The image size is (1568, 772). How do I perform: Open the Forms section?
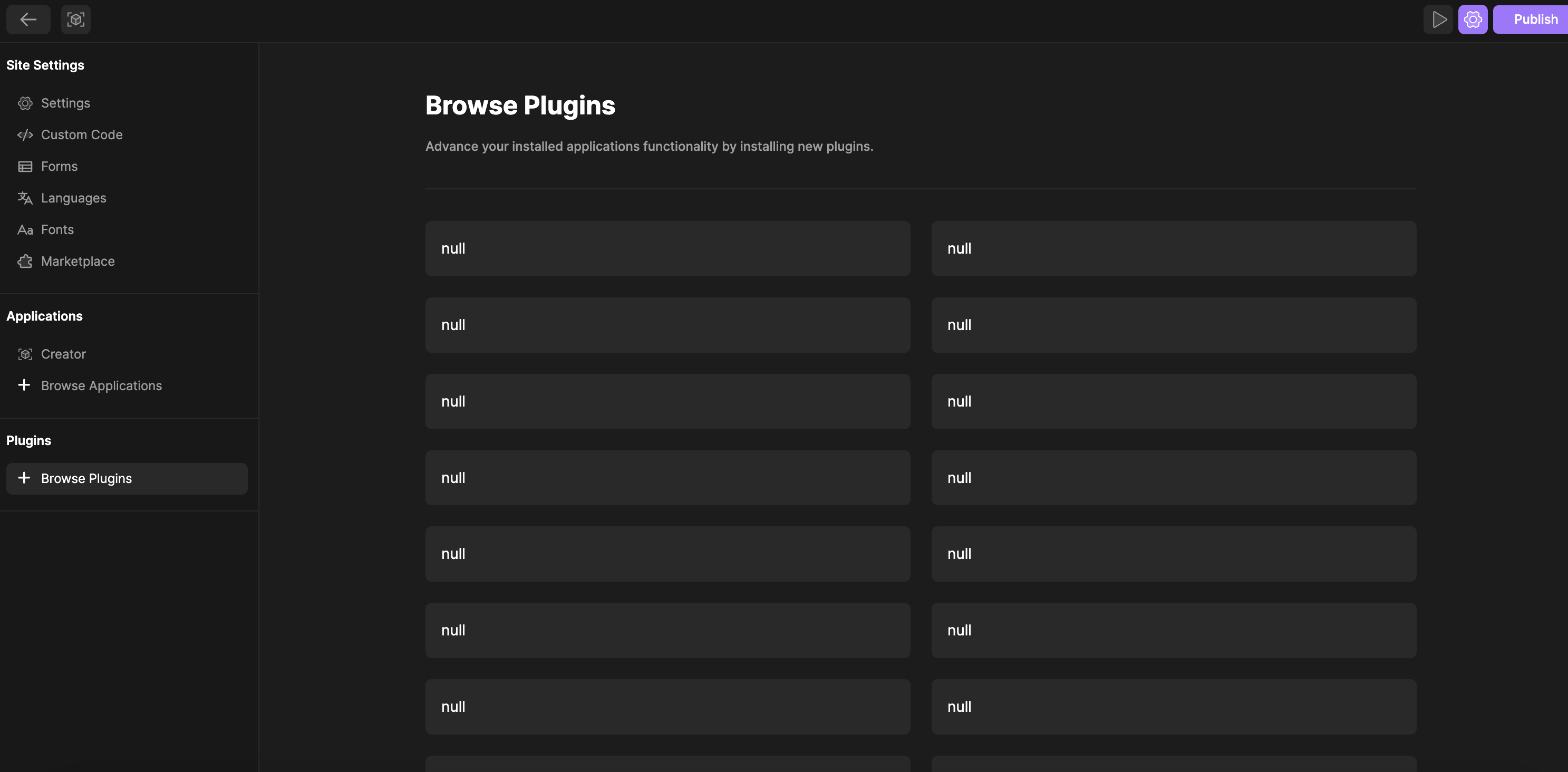coord(127,167)
